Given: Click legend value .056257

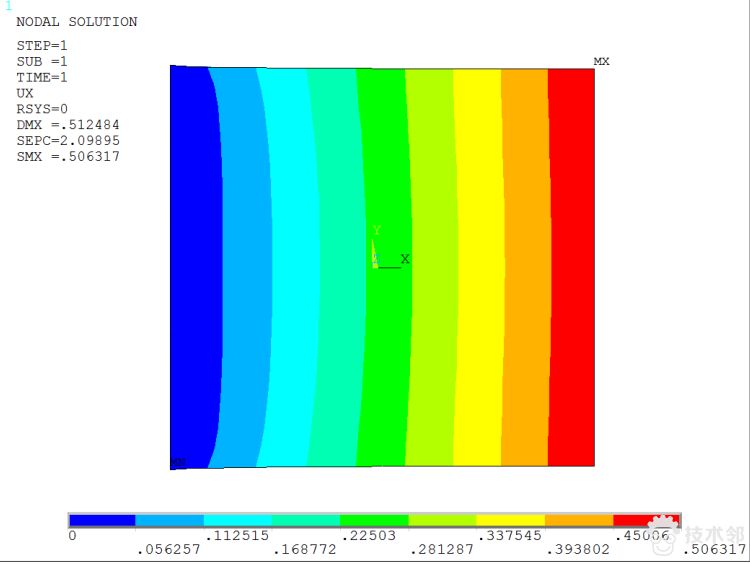Looking at the screenshot, I should 168,550.
